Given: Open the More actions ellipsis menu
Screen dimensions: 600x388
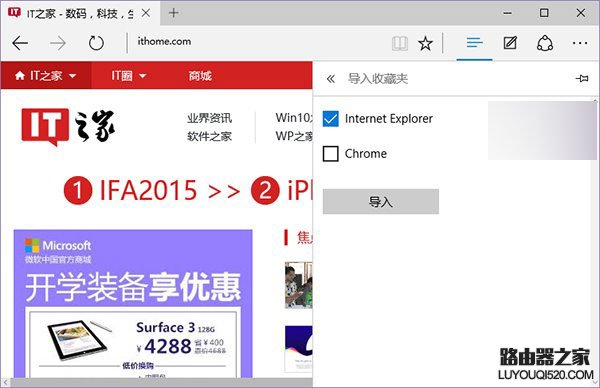Looking at the screenshot, I should click(x=580, y=43).
